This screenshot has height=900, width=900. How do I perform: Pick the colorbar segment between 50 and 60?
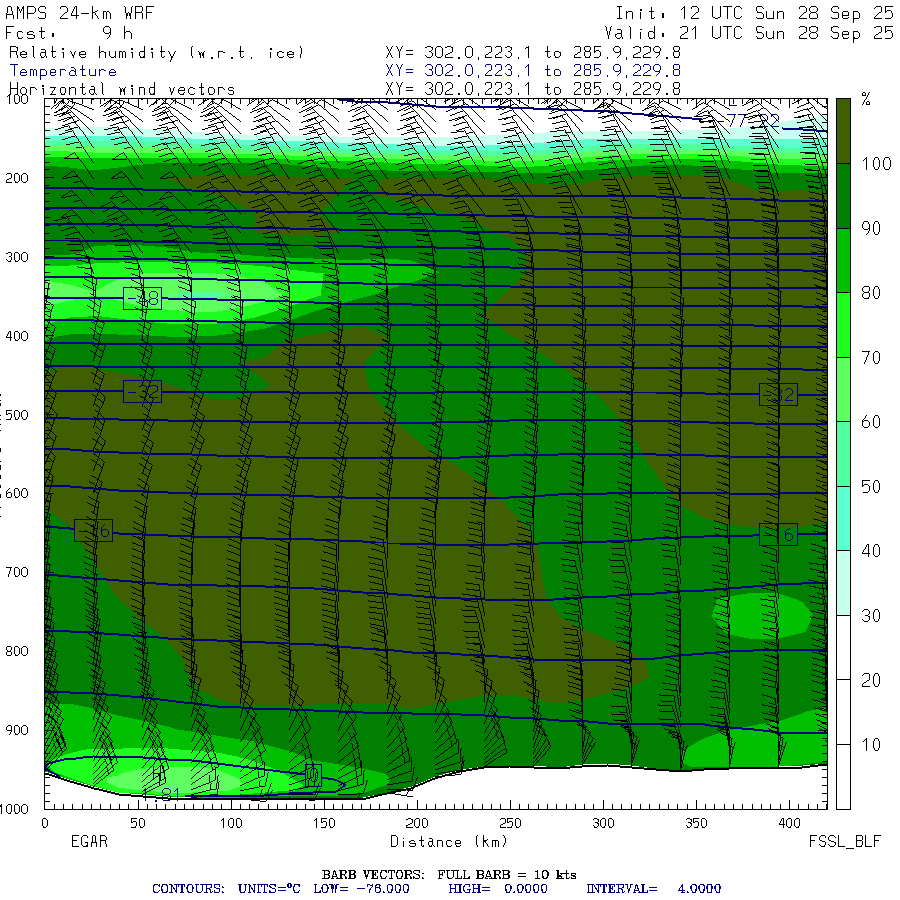843,454
